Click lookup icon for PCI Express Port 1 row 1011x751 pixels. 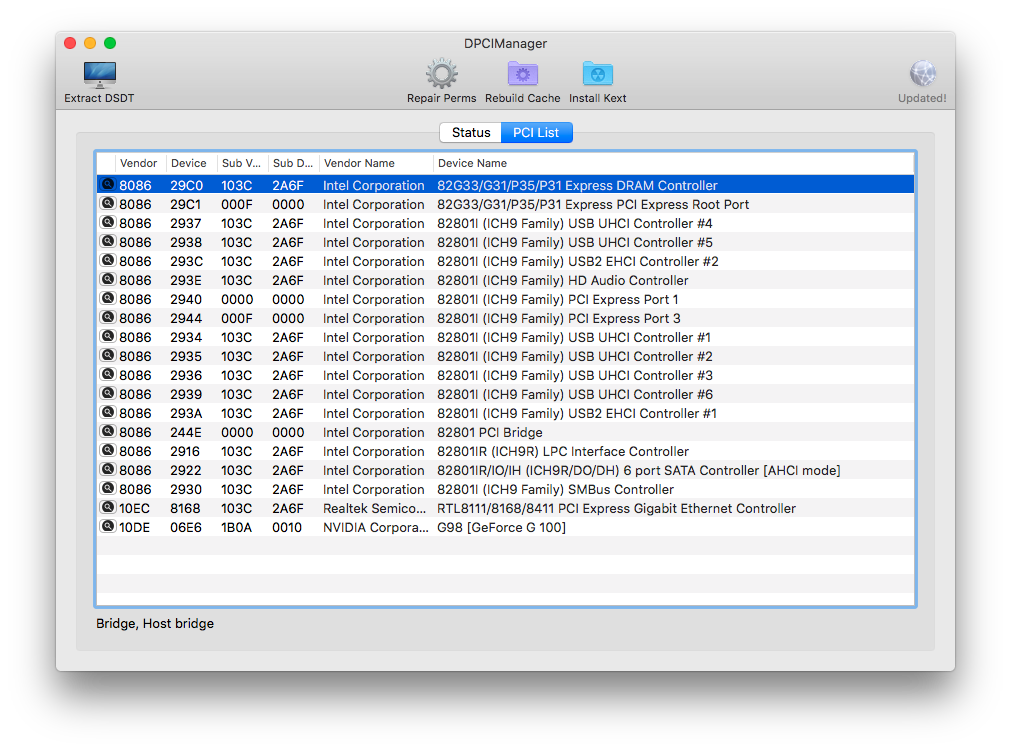coord(108,298)
